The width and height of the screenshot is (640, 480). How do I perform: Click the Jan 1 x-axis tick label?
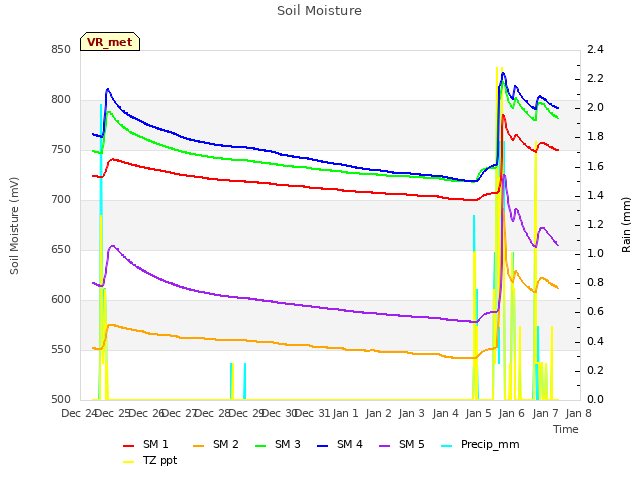345,413
